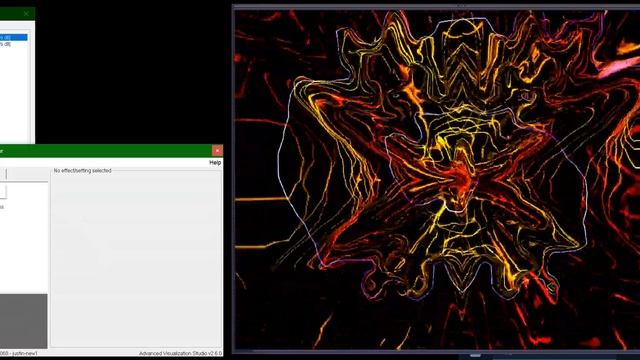Image resolution: width=640 pixels, height=360 pixels.
Task: Select the highlighted blue list entry
Action: (13, 37)
